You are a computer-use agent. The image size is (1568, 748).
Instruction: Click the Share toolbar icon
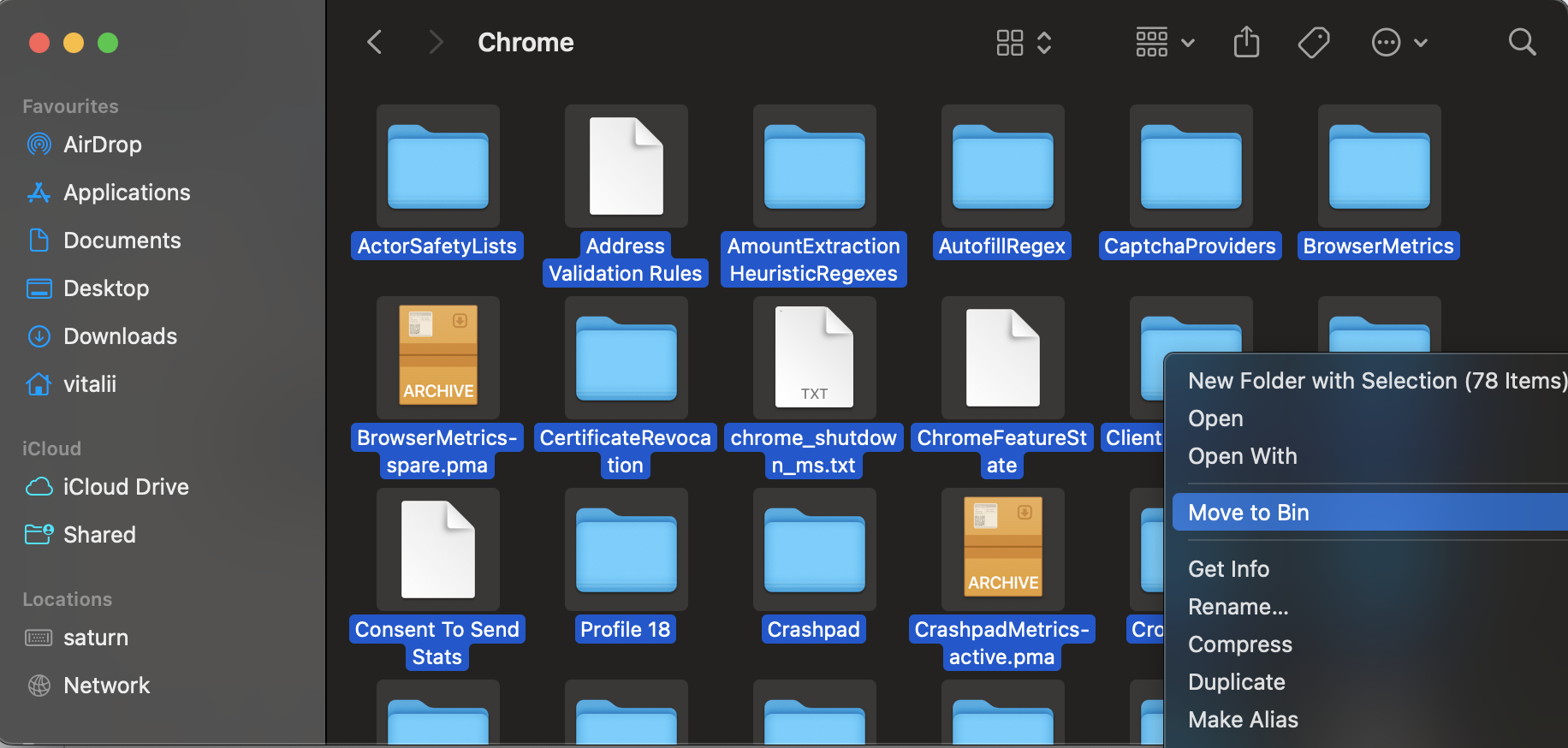[1246, 42]
